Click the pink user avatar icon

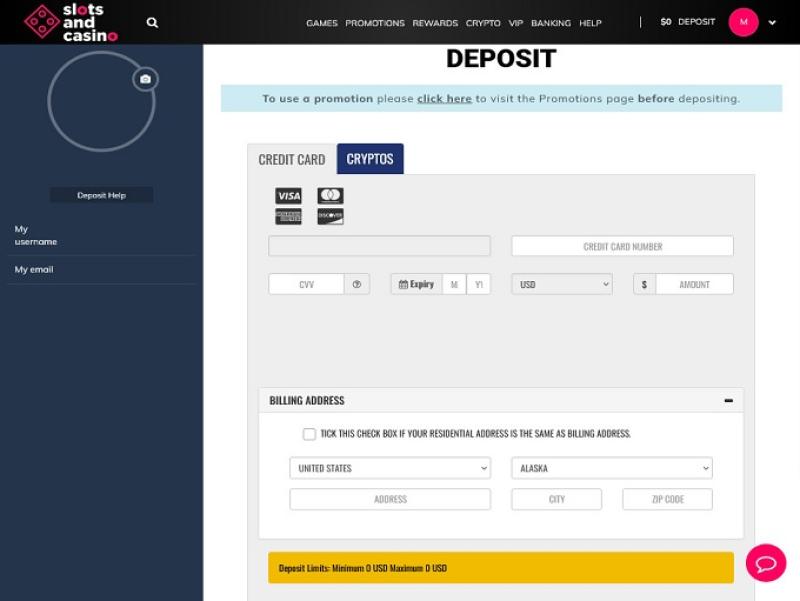tap(743, 22)
